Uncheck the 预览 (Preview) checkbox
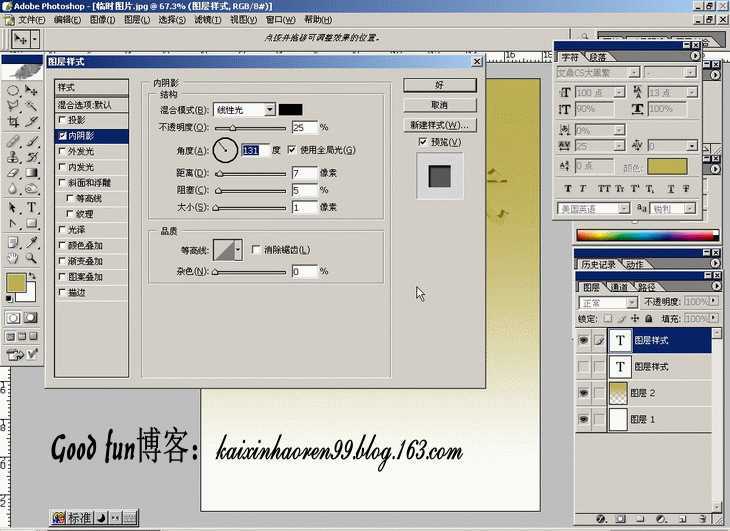 tap(423, 142)
